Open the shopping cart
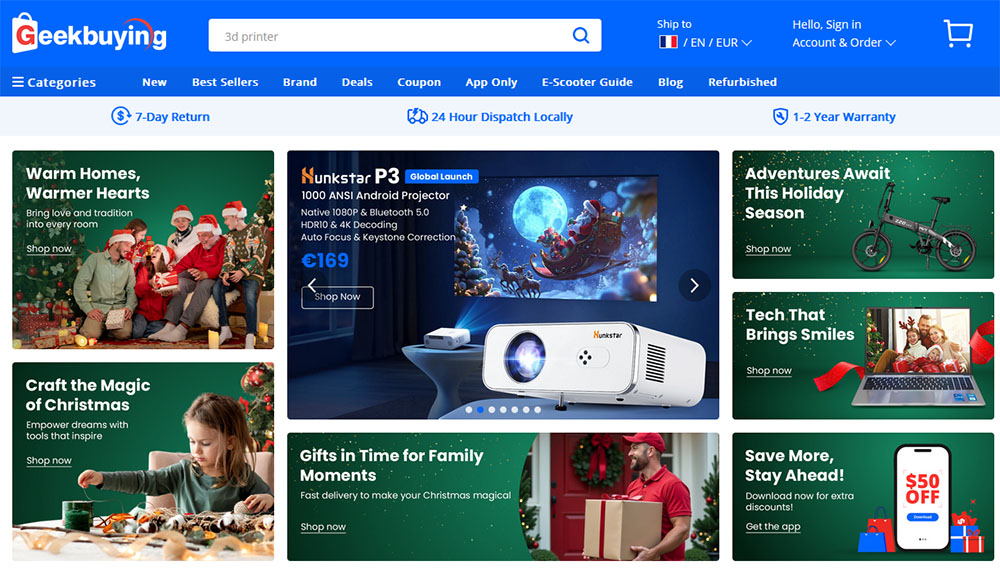This screenshot has width=1000, height=570. [x=958, y=33]
